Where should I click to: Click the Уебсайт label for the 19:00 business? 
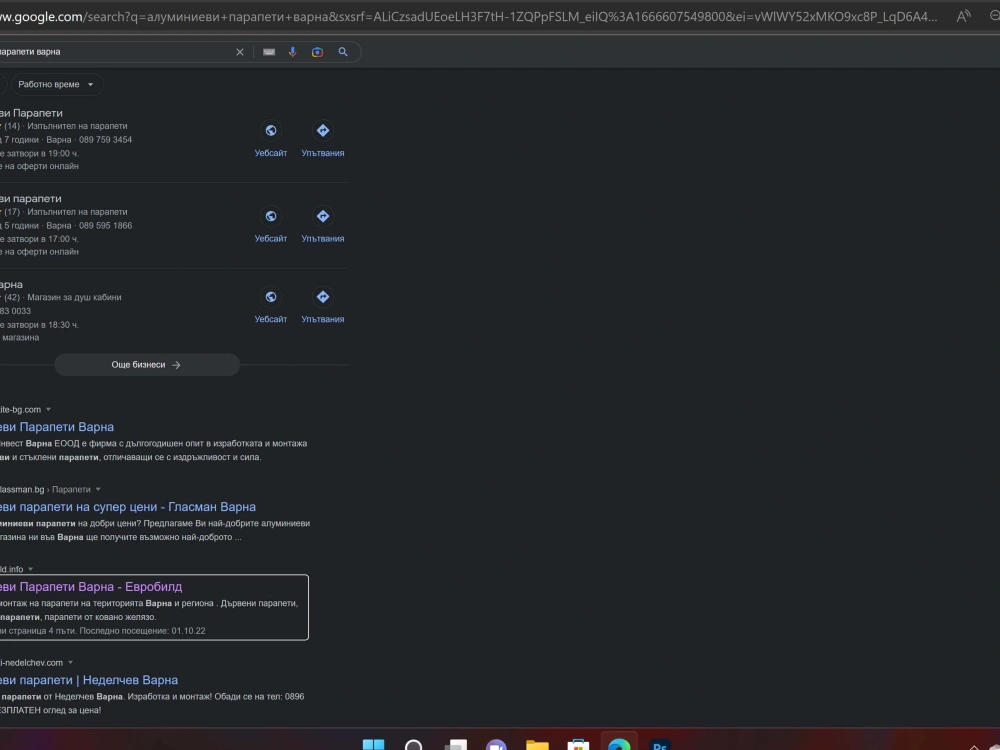pyautogui.click(x=271, y=153)
